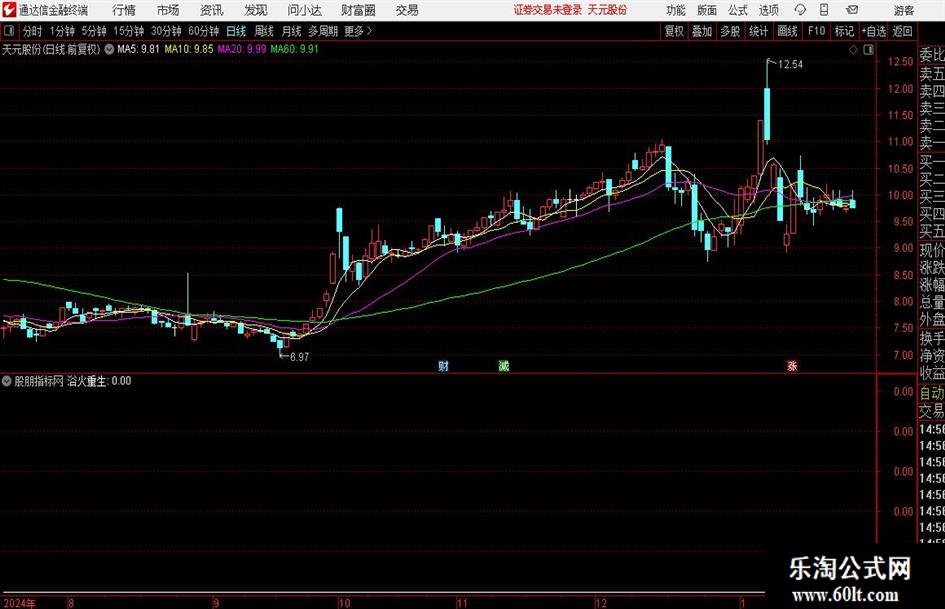945x609 pixels.
Task: Switch to 30分钟 period
Action: [x=166, y=31]
